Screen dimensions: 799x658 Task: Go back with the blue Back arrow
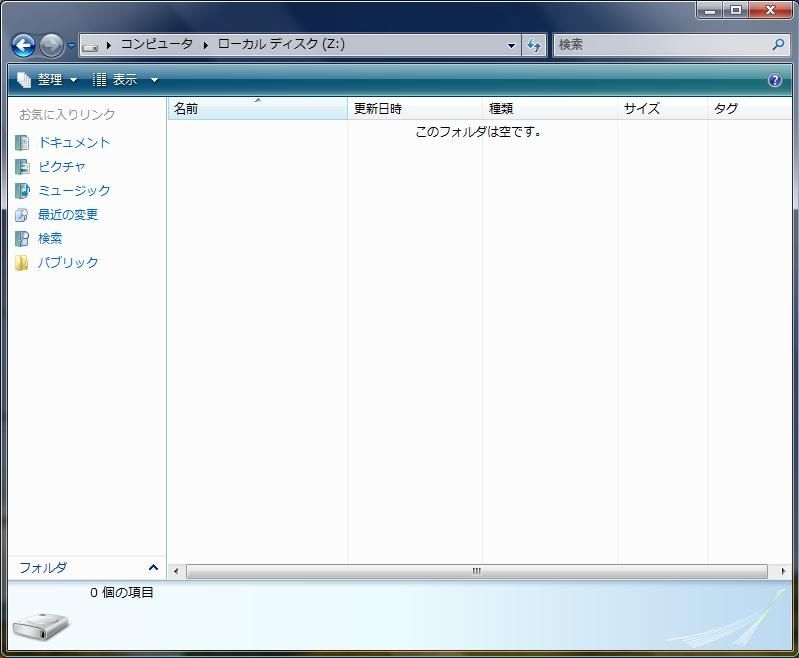(23, 45)
